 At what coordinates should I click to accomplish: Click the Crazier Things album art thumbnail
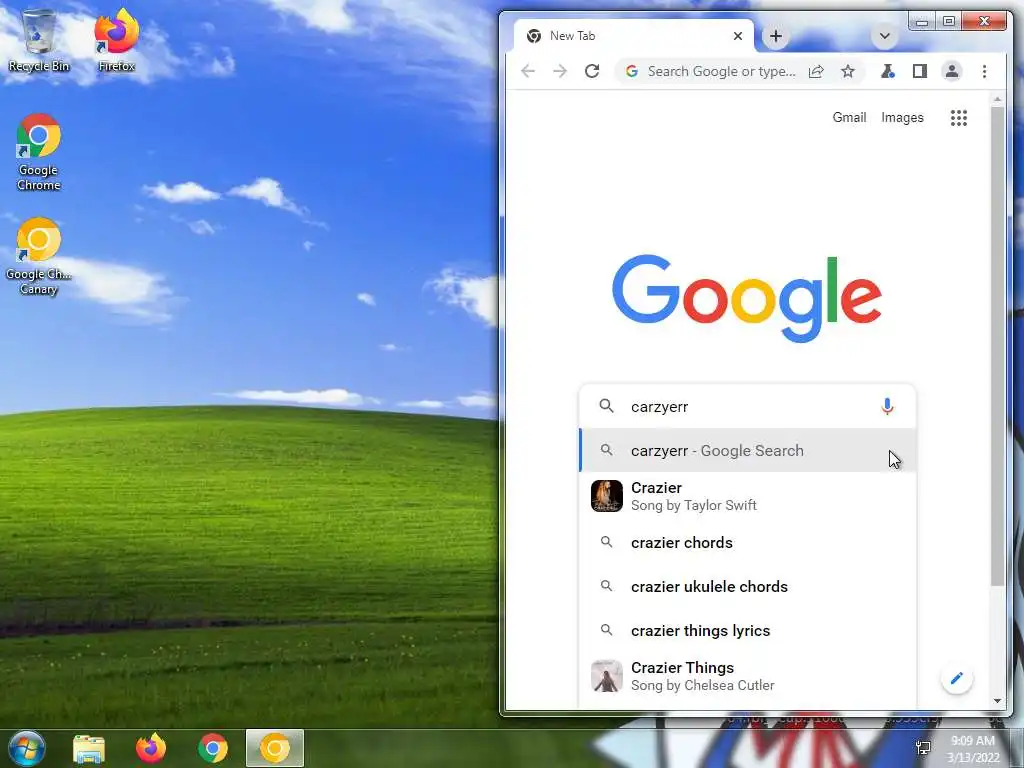(x=607, y=676)
